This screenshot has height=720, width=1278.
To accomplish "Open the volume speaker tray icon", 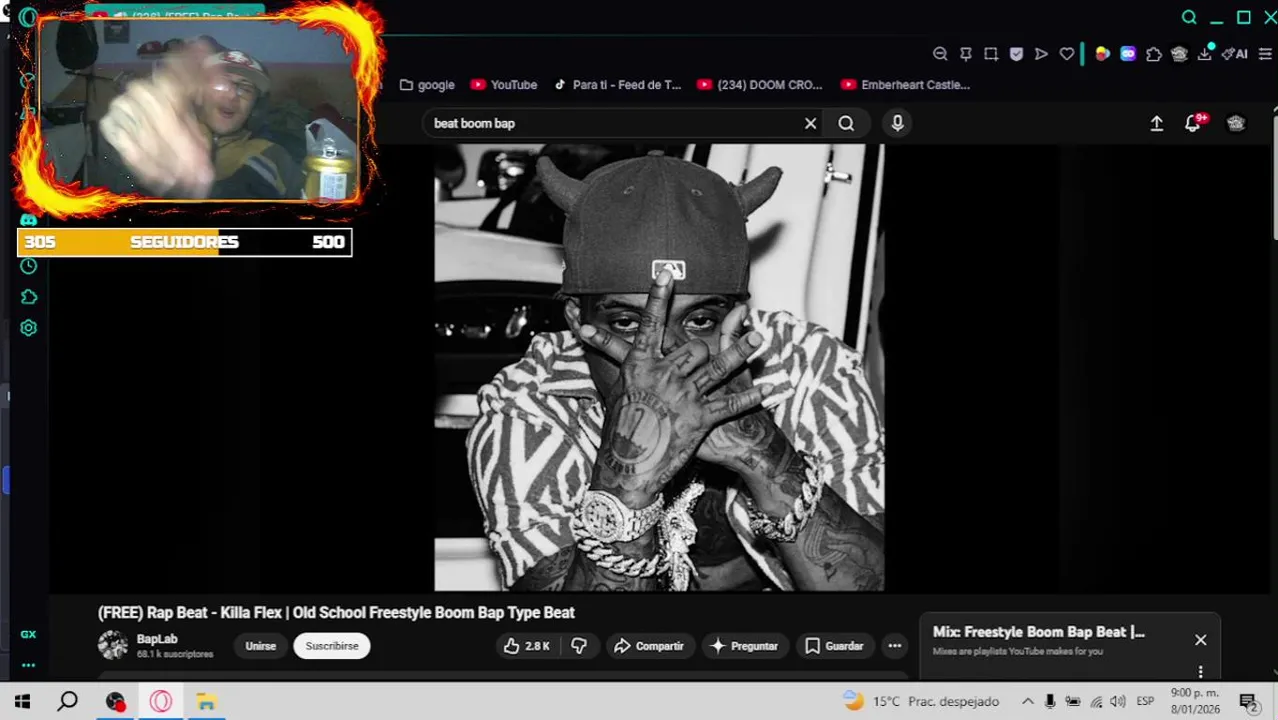I will tap(1118, 701).
